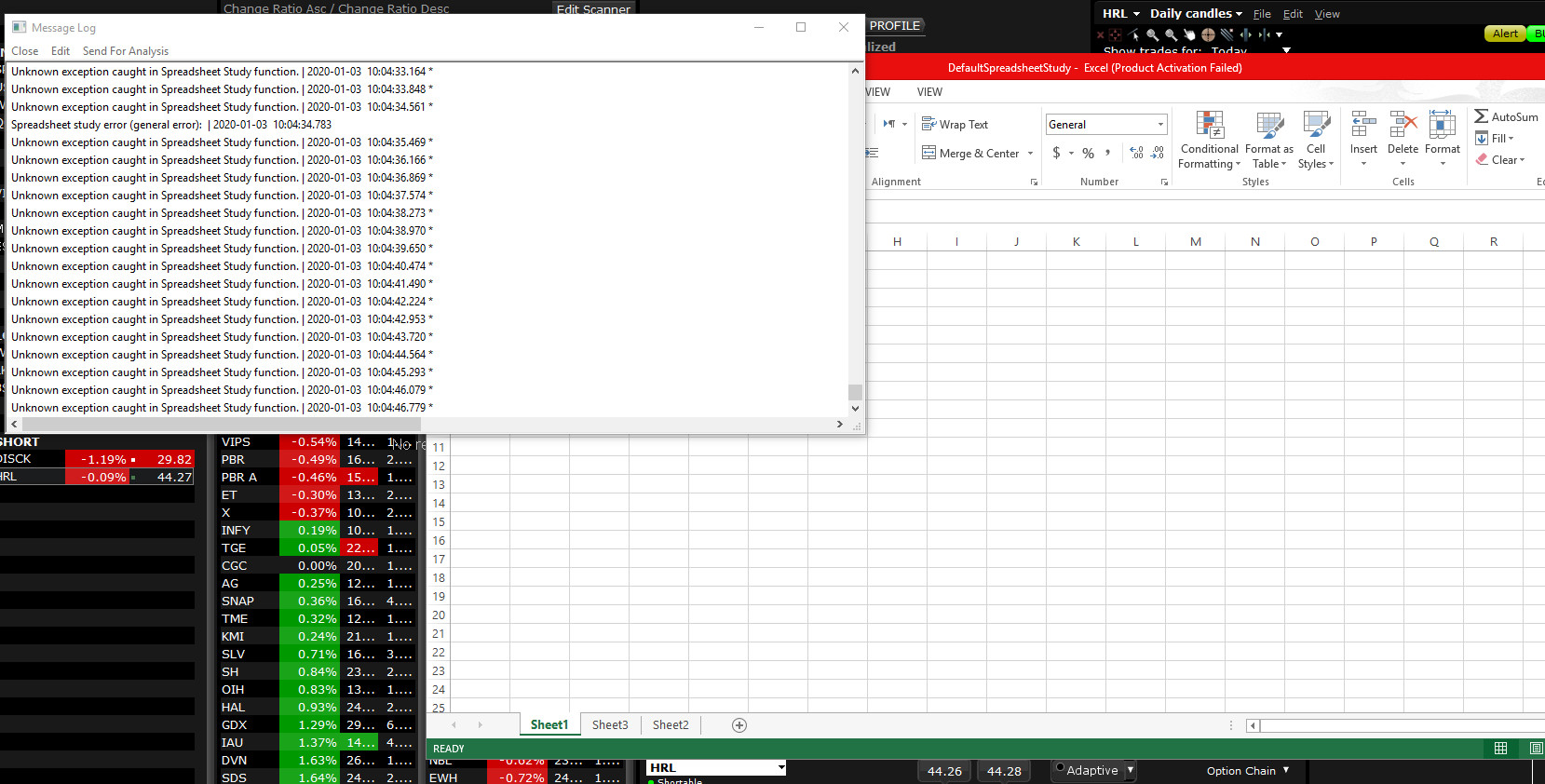
Task: Click the Fill down icon
Action: [1482, 138]
